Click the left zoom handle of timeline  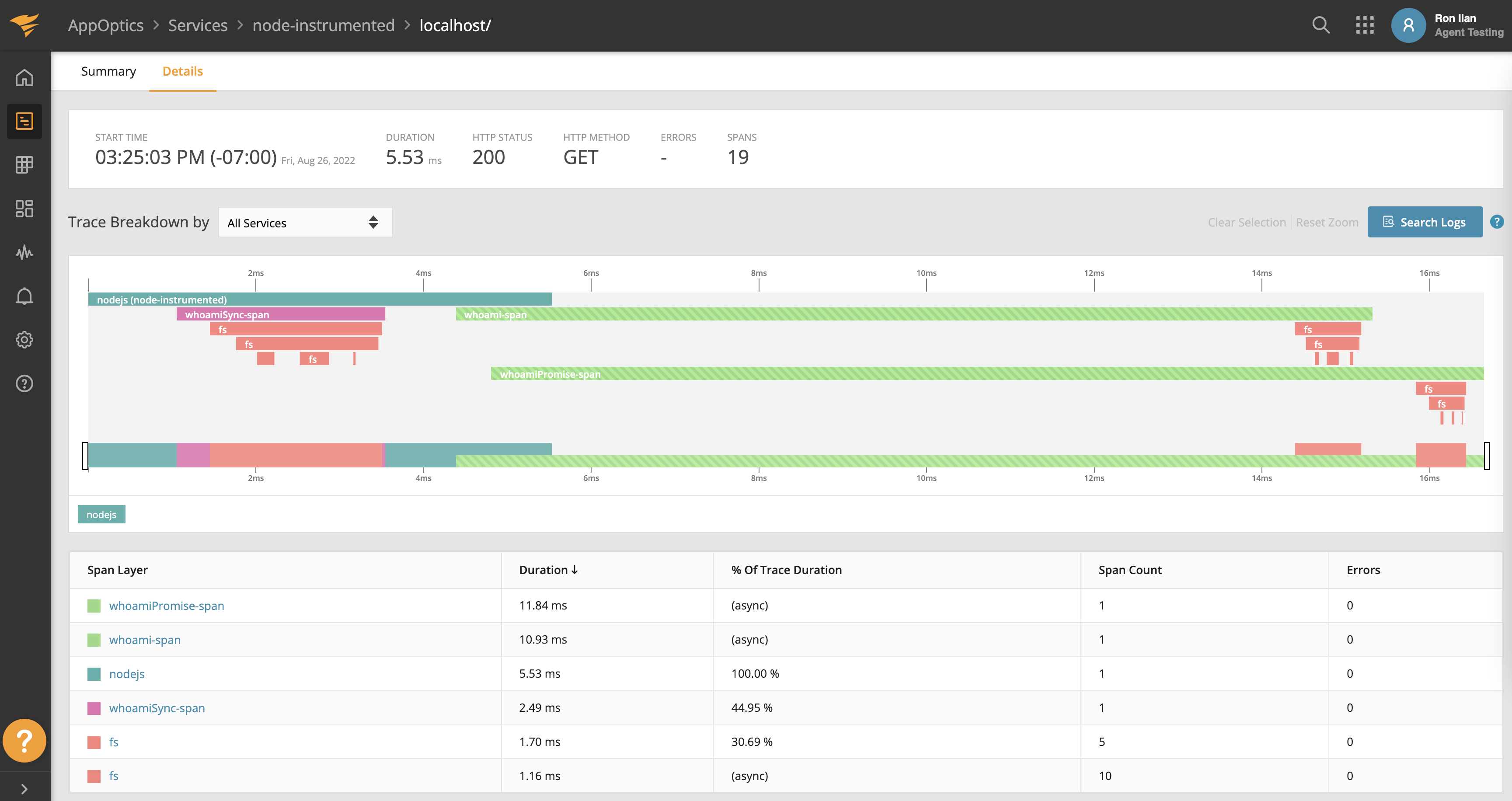tap(85, 455)
